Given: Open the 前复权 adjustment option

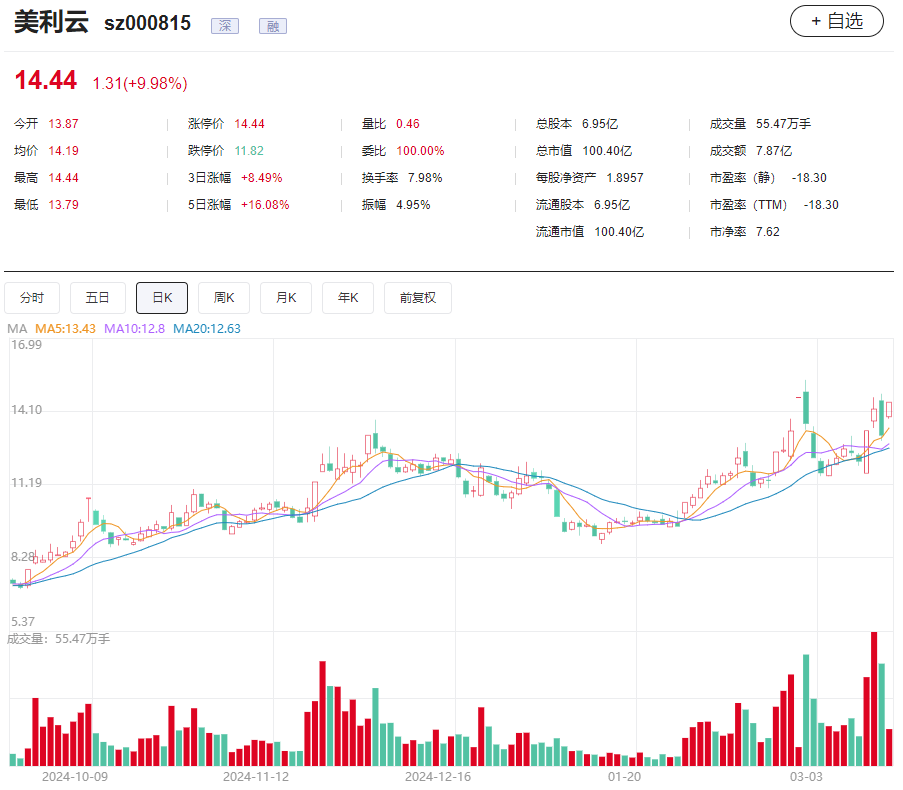Looking at the screenshot, I should coord(418,298).
